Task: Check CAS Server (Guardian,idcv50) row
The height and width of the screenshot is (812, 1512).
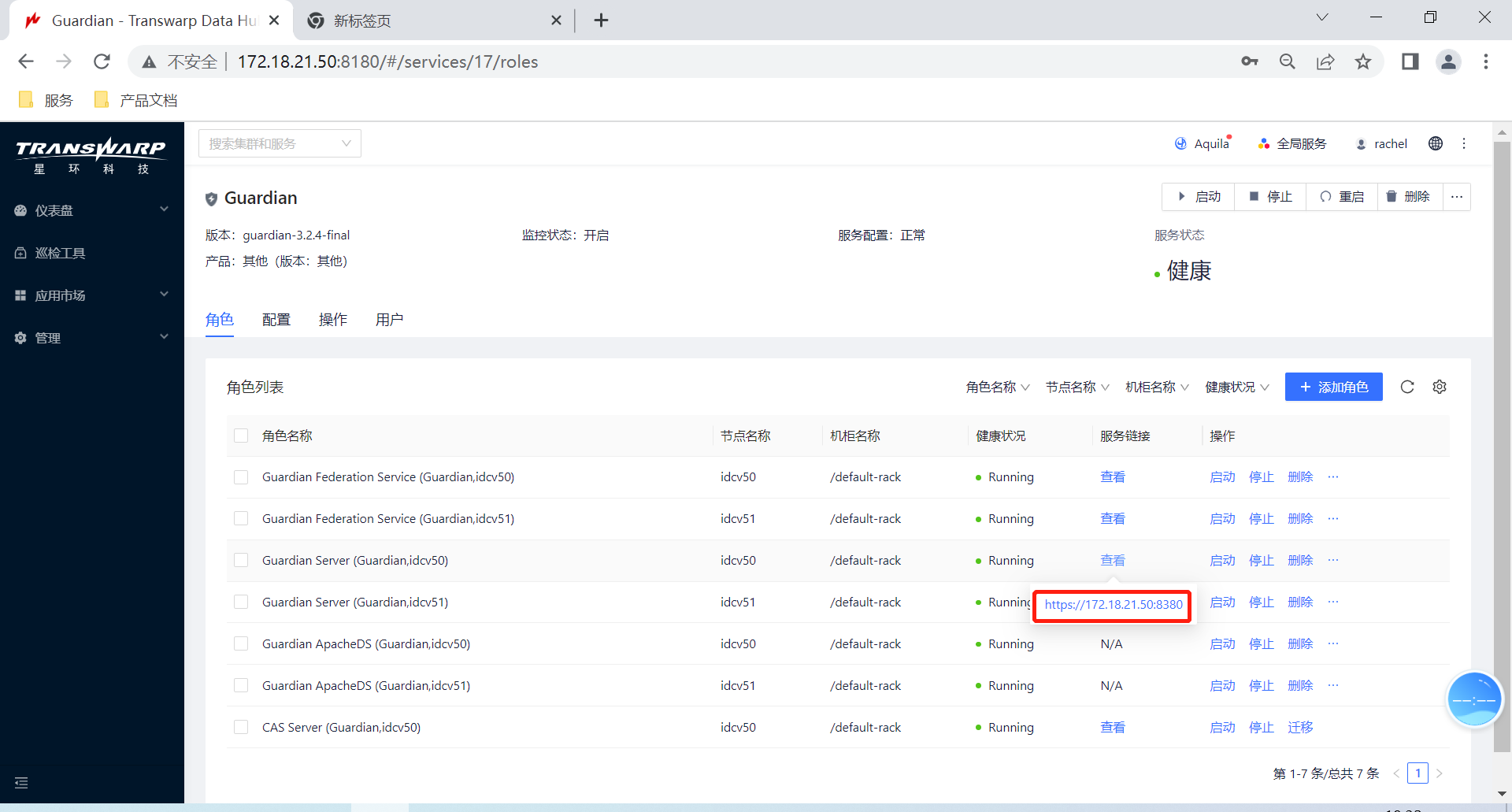Action: (x=241, y=728)
